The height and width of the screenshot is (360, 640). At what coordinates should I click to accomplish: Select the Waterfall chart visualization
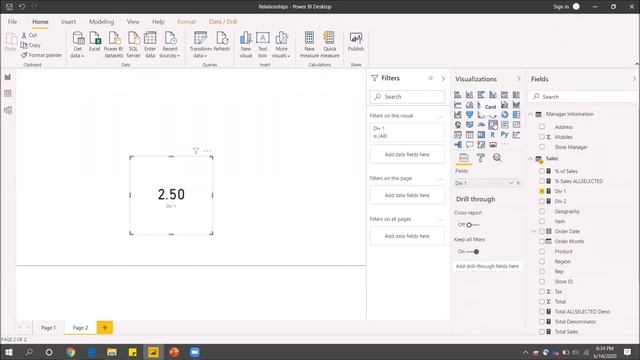point(458,115)
